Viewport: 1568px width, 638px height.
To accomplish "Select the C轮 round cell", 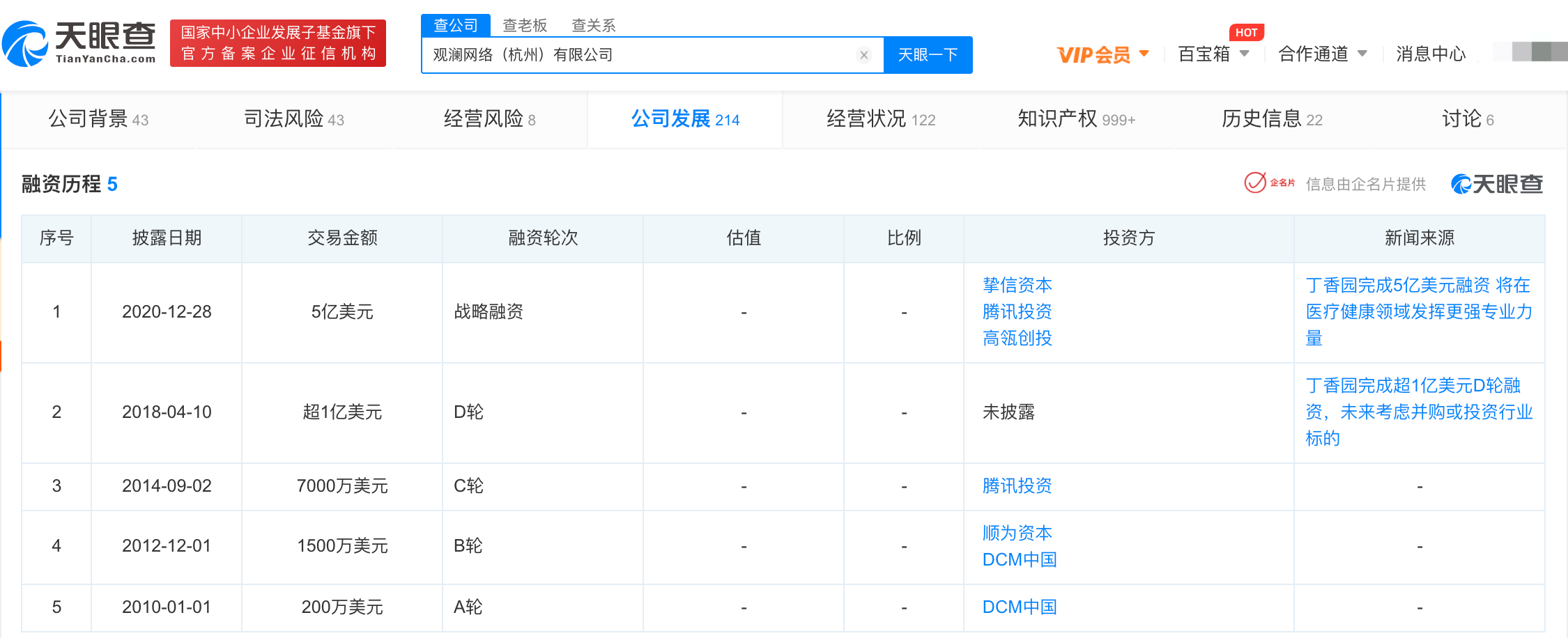I will pyautogui.click(x=543, y=485).
